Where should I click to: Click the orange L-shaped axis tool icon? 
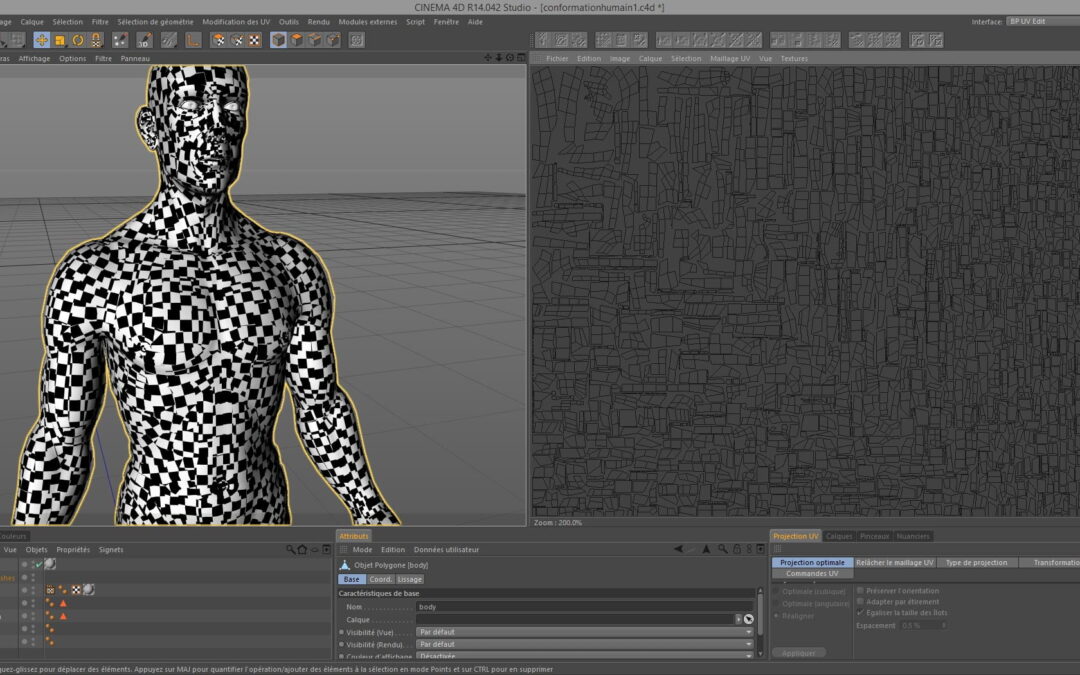(193, 40)
